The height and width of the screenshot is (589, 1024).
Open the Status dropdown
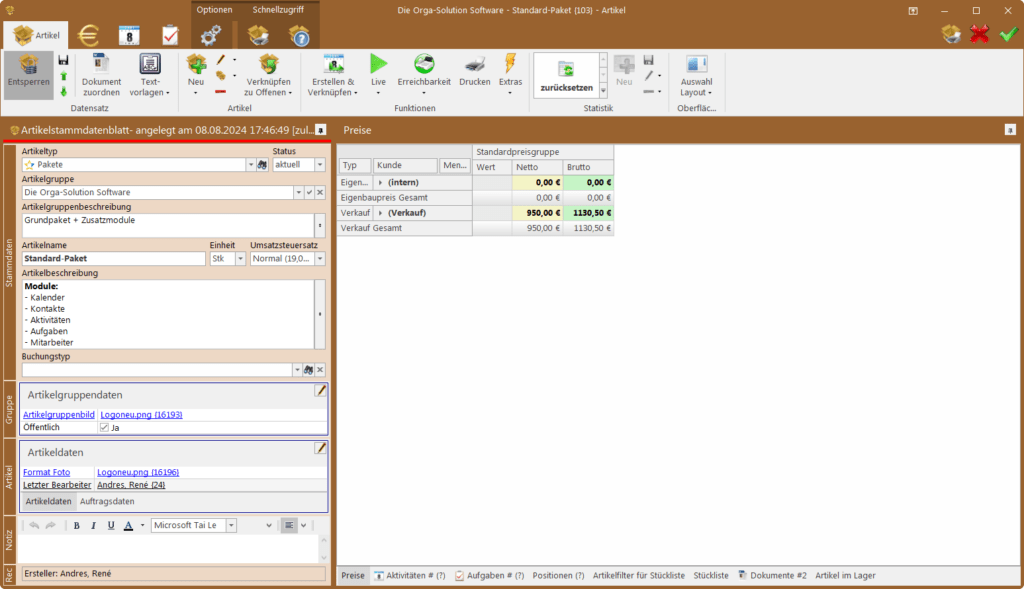(x=320, y=165)
